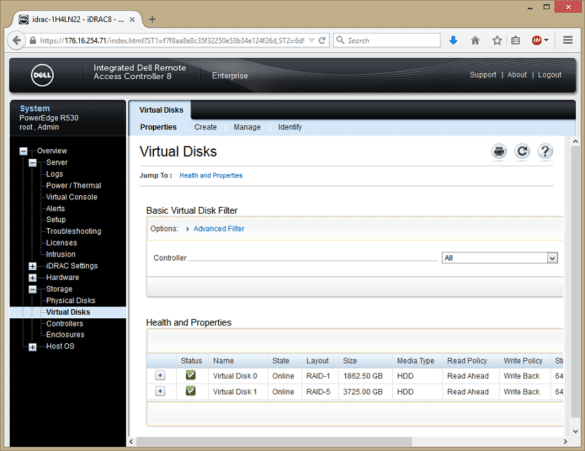The height and width of the screenshot is (451, 585).
Task: Click the Dell logo in header
Action: tap(42, 75)
